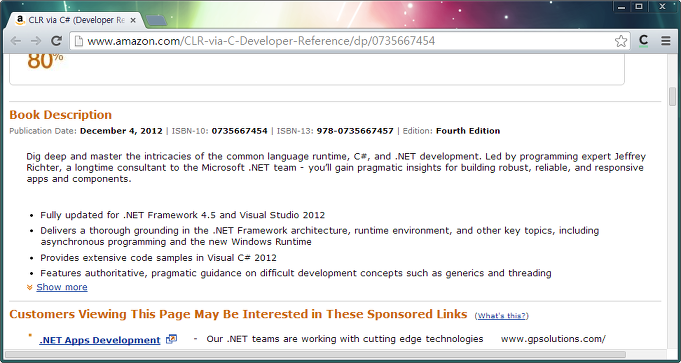This screenshot has width=681, height=363.
Task: Go back with the browser back arrow
Action: (16, 41)
